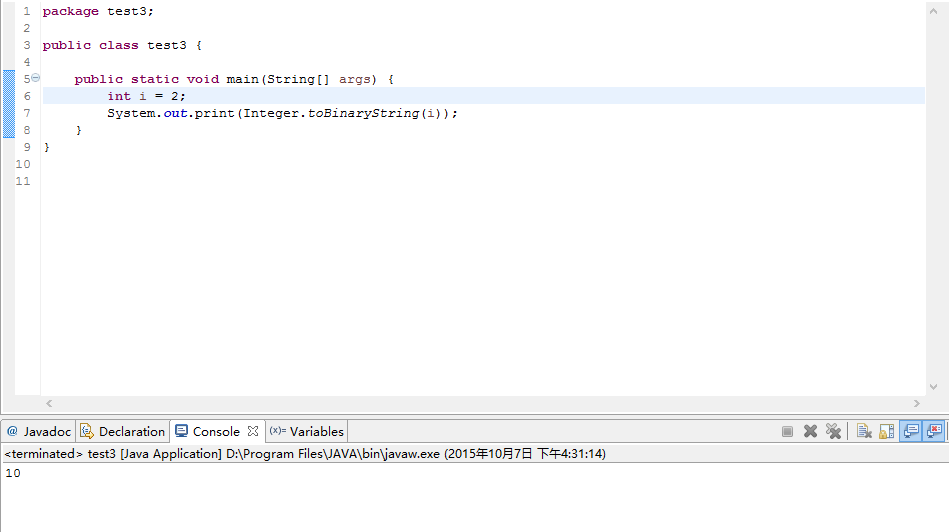Click the console output '10'

13,473
